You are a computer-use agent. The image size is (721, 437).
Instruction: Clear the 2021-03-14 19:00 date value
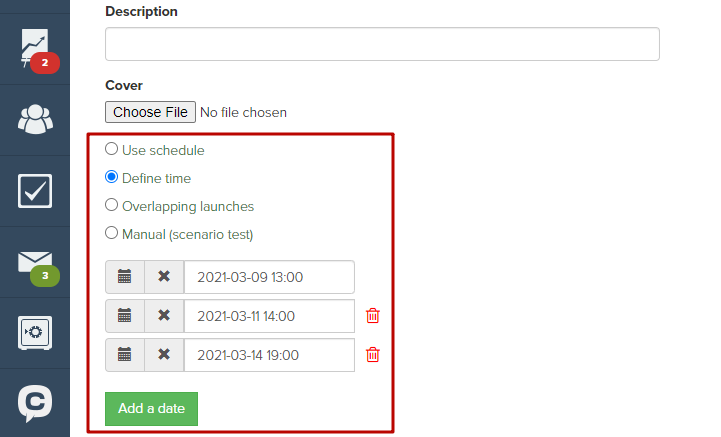click(x=164, y=355)
